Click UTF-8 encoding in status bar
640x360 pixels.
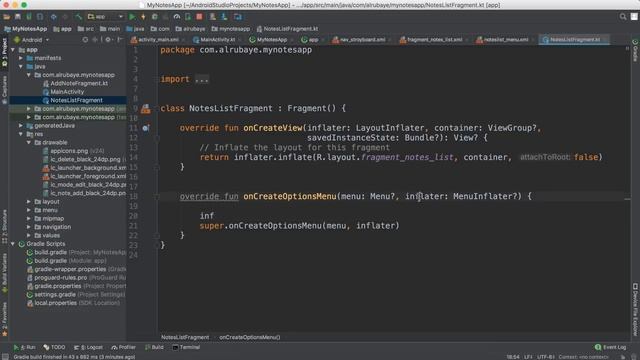545,357
